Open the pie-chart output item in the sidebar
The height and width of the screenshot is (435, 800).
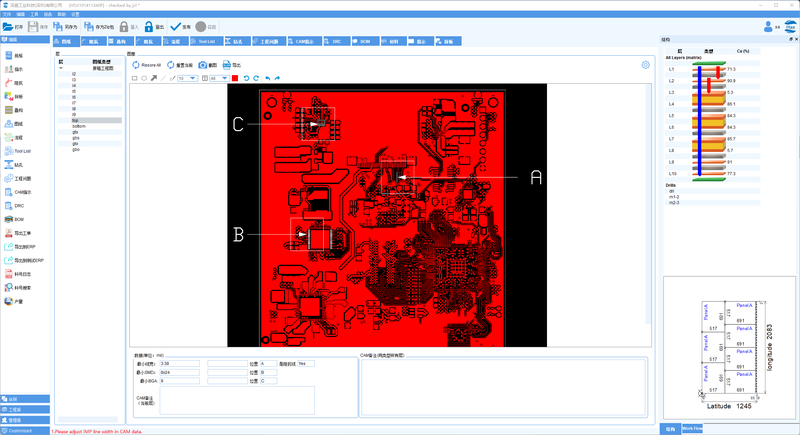[13, 301]
